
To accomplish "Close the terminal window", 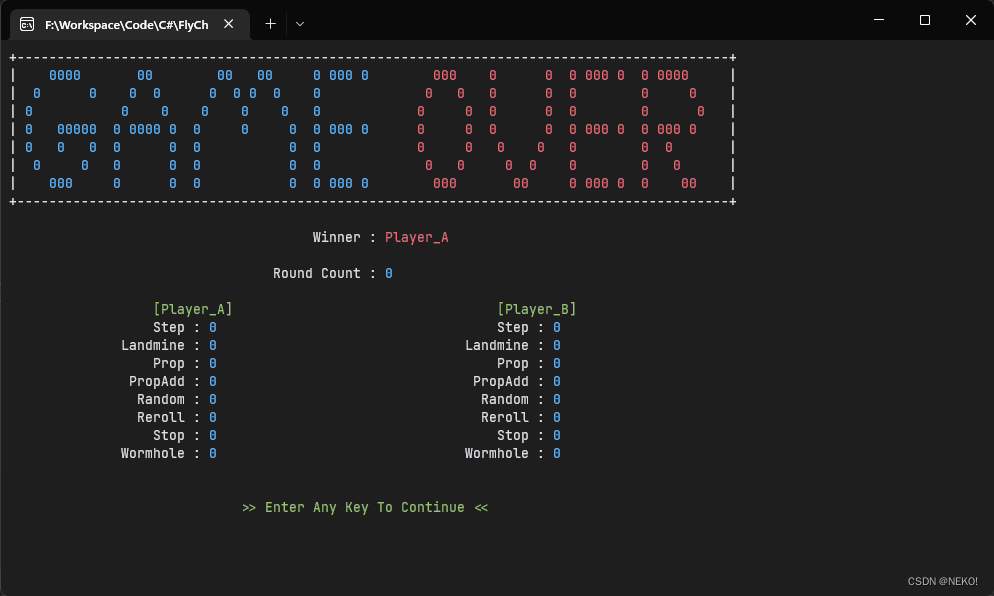I will point(971,20).
